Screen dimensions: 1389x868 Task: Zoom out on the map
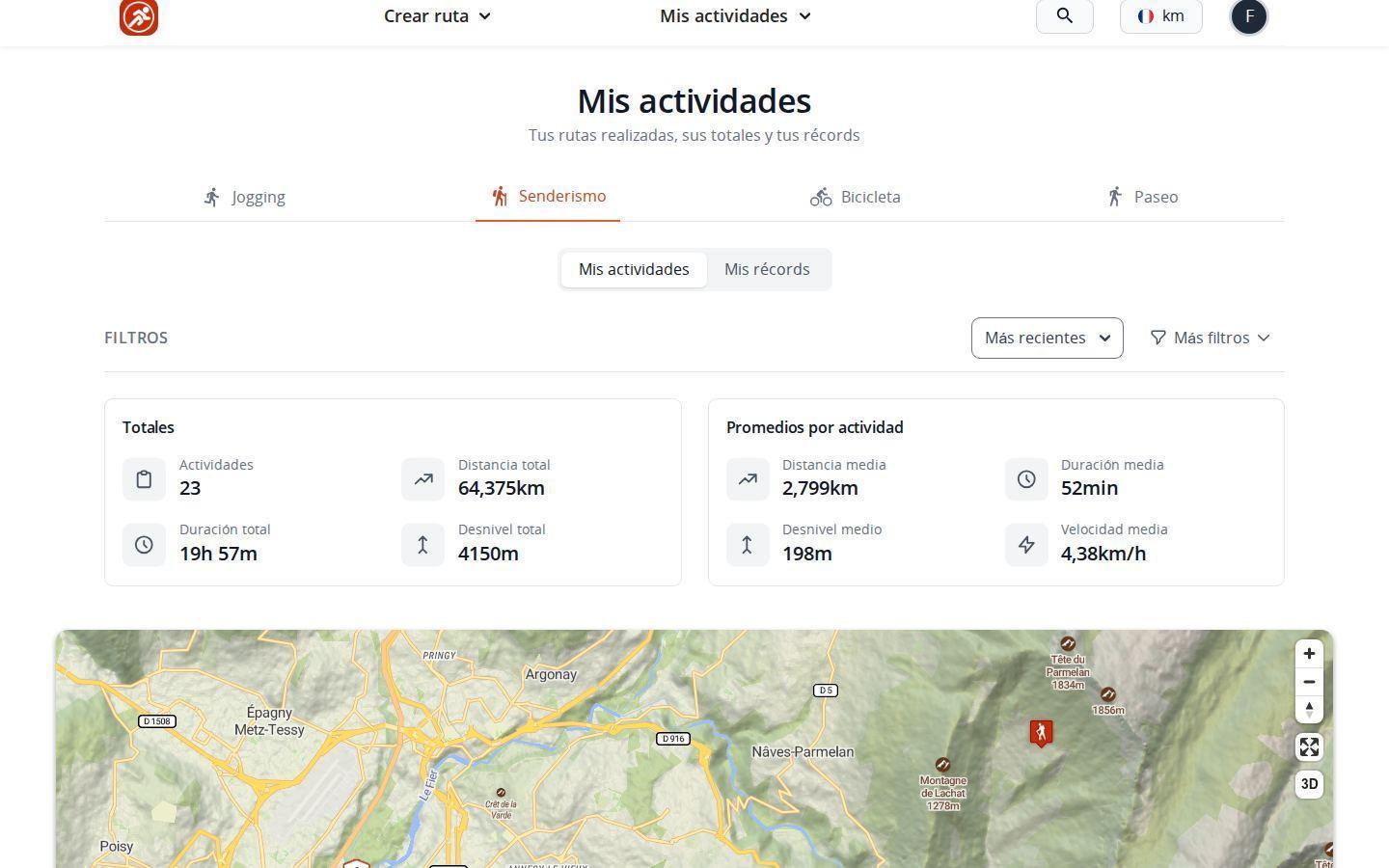(x=1309, y=682)
